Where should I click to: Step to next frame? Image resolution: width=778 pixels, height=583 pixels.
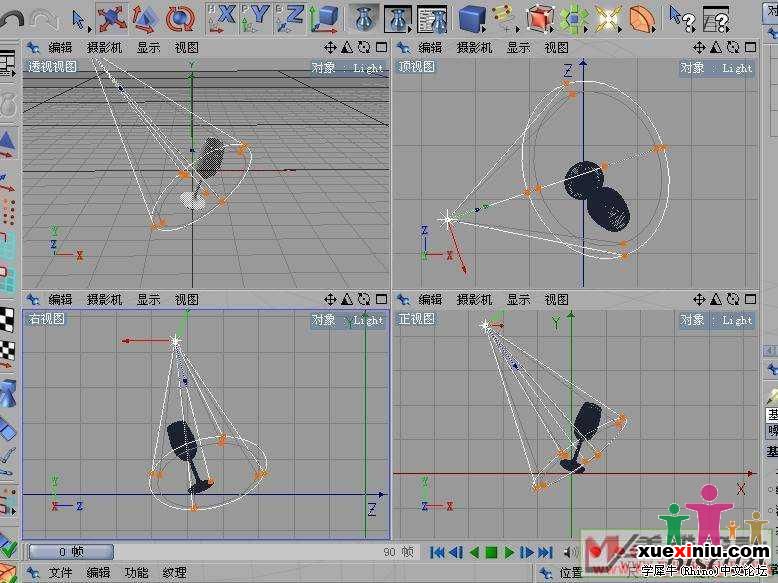click(x=526, y=552)
